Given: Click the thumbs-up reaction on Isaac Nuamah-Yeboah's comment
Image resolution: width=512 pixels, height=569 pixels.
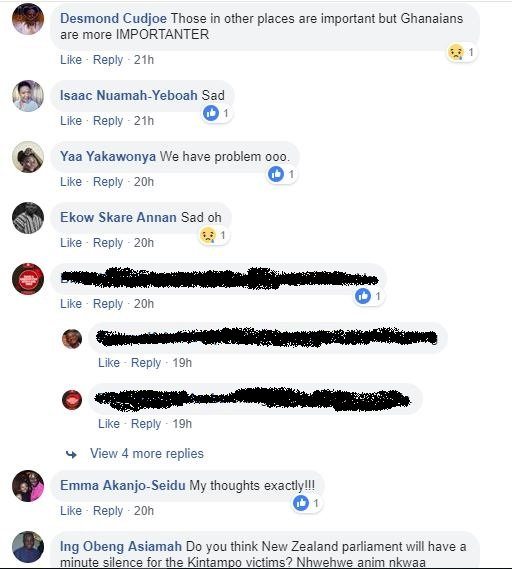Looking at the screenshot, I should pyautogui.click(x=211, y=113).
